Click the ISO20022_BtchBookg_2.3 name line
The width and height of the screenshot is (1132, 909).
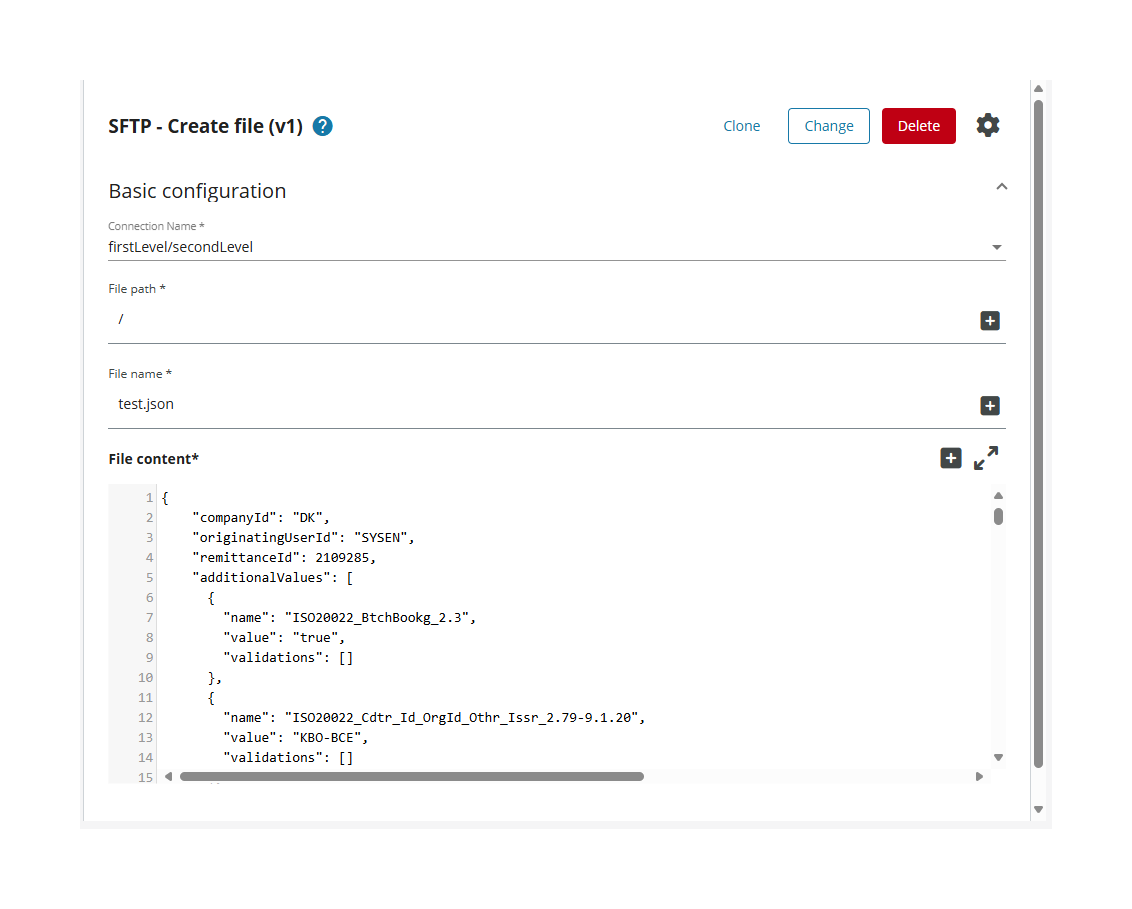pyautogui.click(x=349, y=618)
